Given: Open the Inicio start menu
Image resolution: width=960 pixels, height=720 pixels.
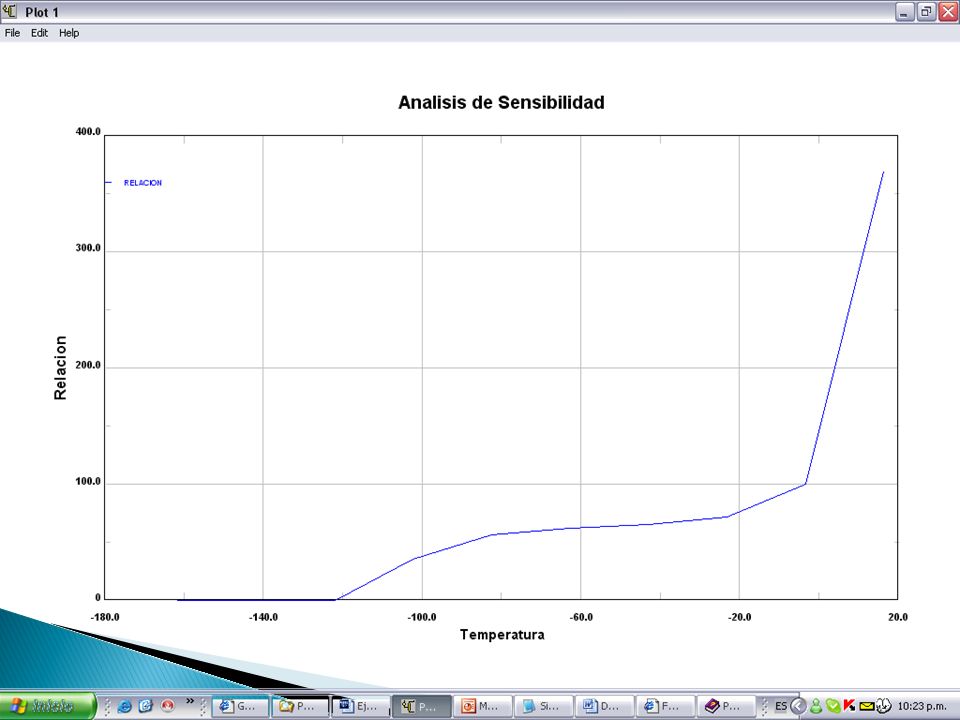Looking at the screenshot, I should point(48,706).
